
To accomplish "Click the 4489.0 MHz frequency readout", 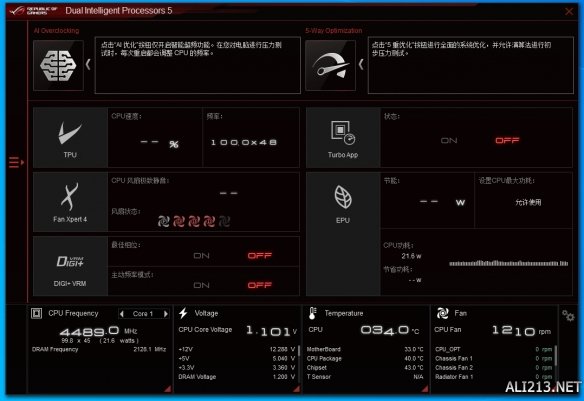I will click(98, 331).
